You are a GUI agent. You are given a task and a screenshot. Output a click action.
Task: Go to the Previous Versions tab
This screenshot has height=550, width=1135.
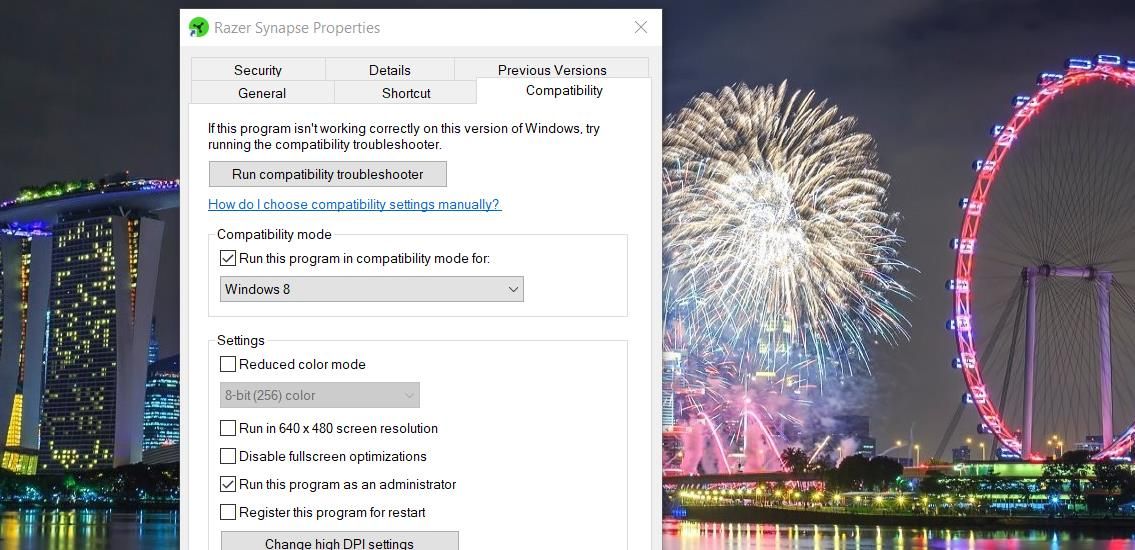(x=552, y=70)
